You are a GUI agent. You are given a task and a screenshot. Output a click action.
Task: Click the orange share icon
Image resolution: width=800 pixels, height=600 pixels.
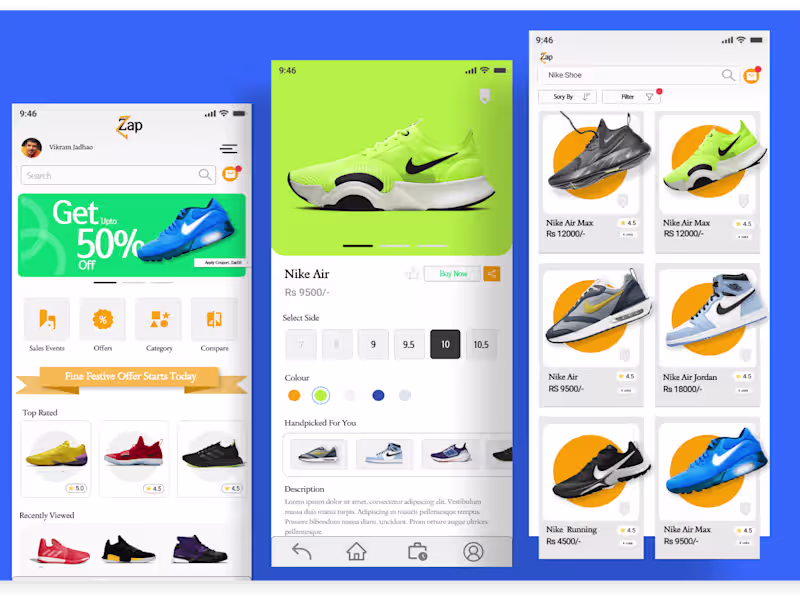point(491,274)
